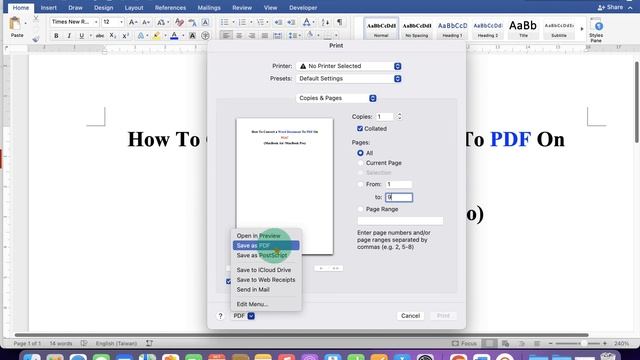Image resolution: width=640 pixels, height=360 pixels.
Task: Open the PDF dropdown button
Action: coord(251,316)
